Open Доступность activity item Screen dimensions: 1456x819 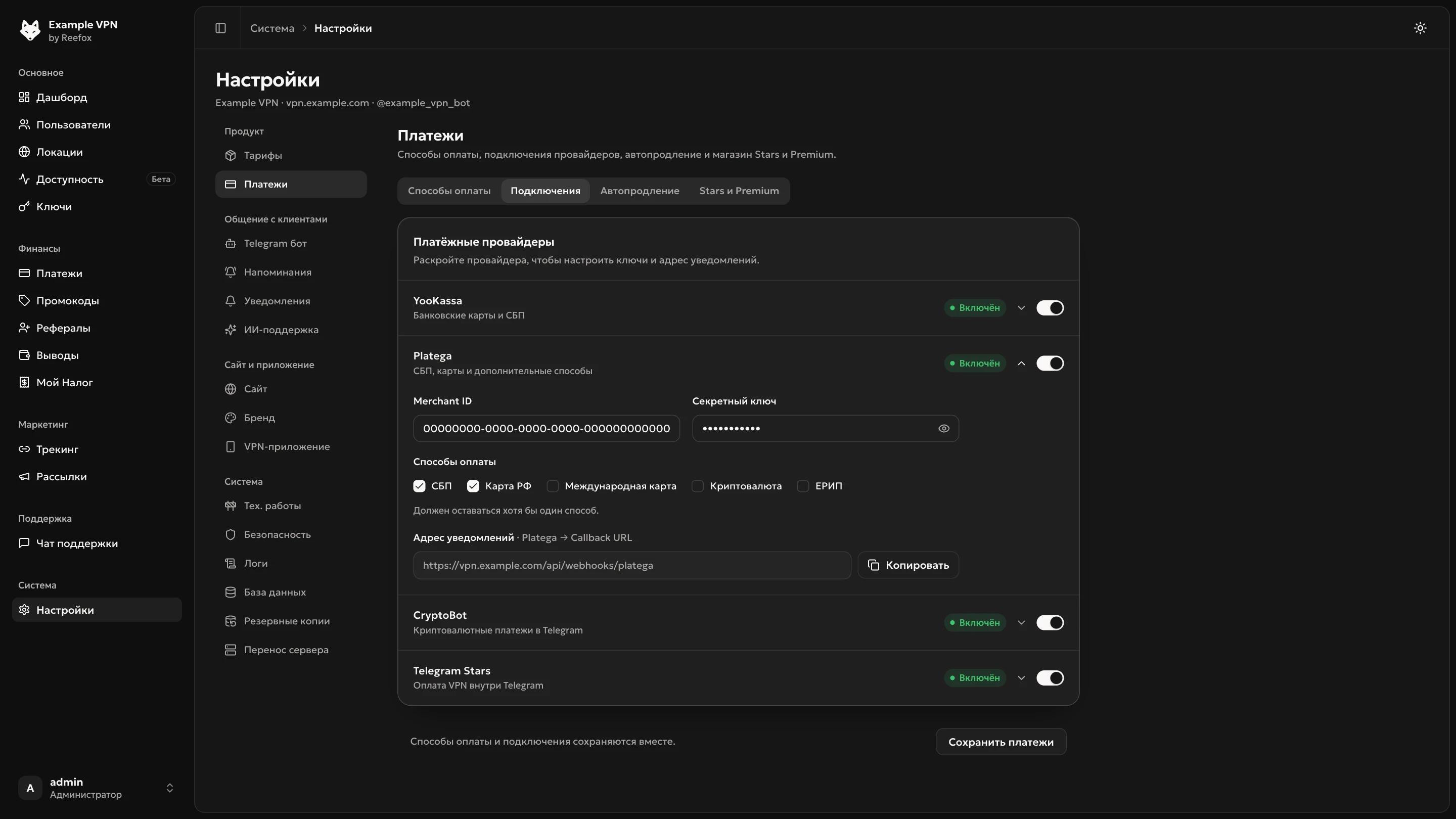[97, 179]
